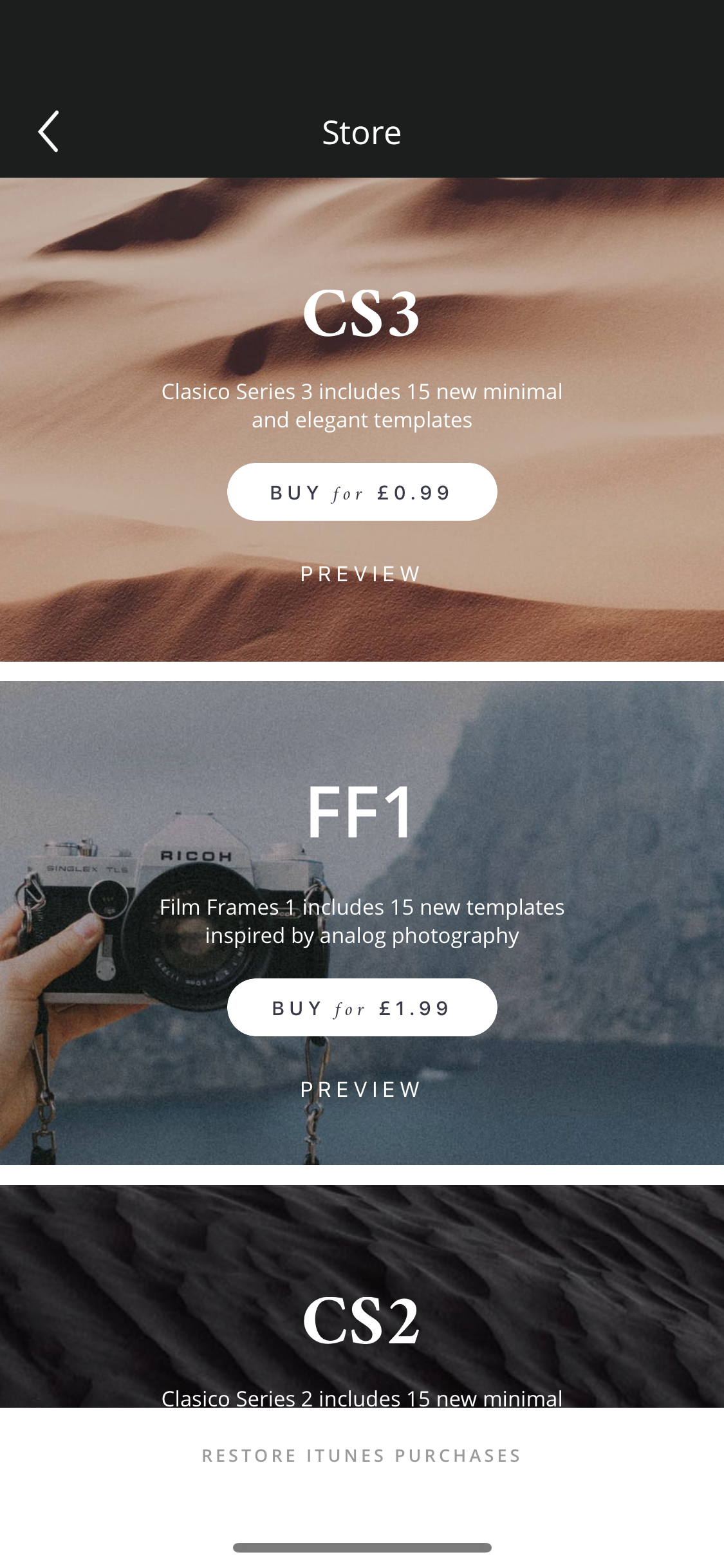724x1568 pixels.
Task: Tap the Ricoh brand label on the camera
Action: tap(196, 856)
